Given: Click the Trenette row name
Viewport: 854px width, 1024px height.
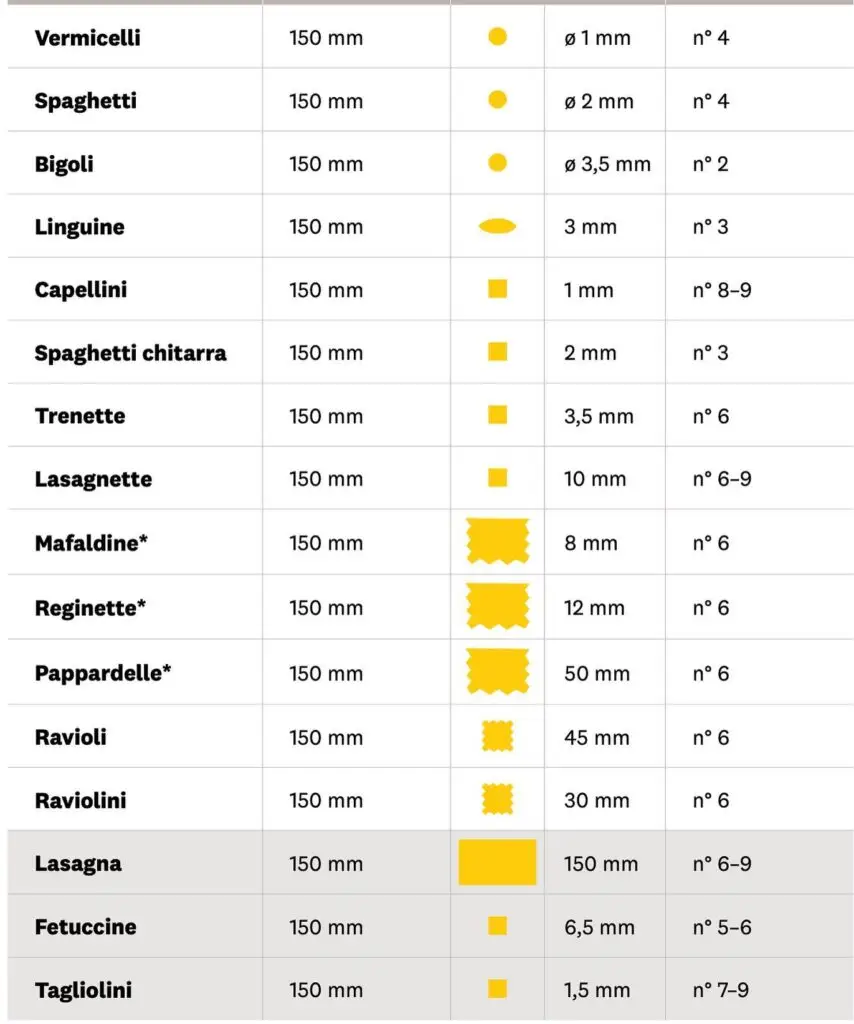Looking at the screenshot, I should (80, 416).
